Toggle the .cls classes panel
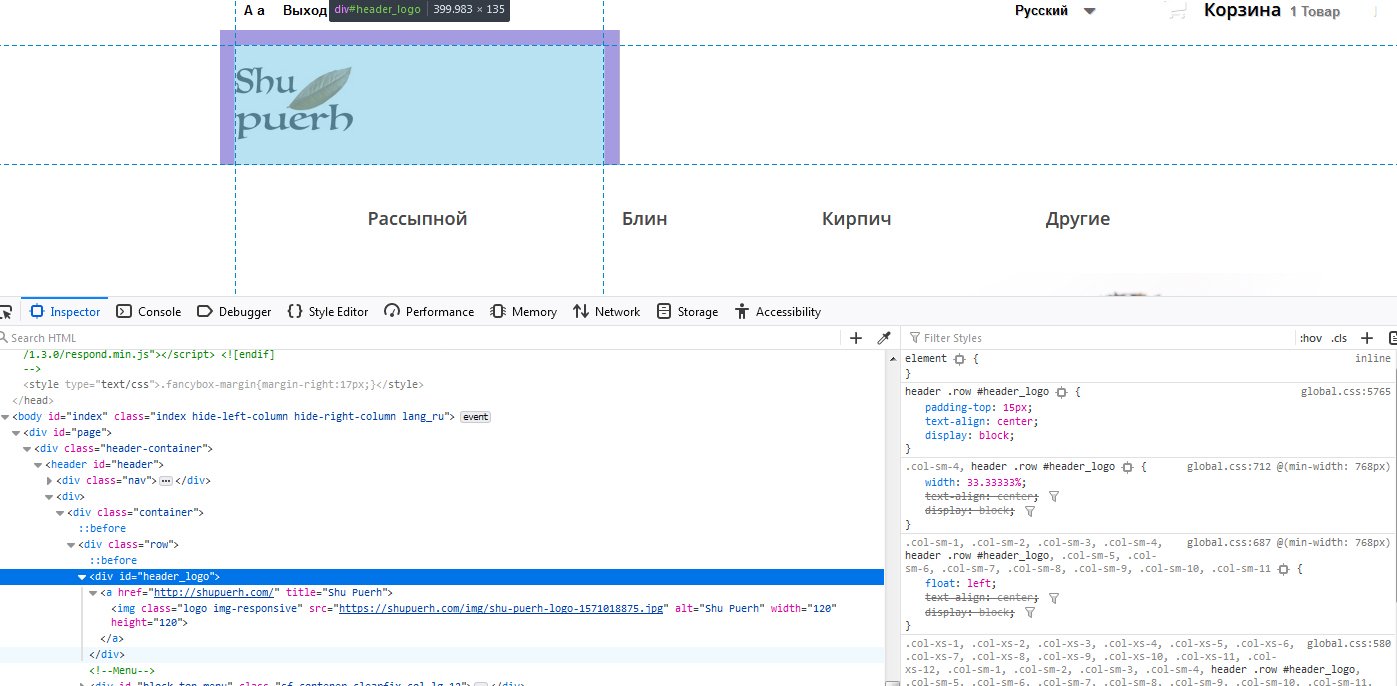Screen dimensions: 1397x686 1339,338
